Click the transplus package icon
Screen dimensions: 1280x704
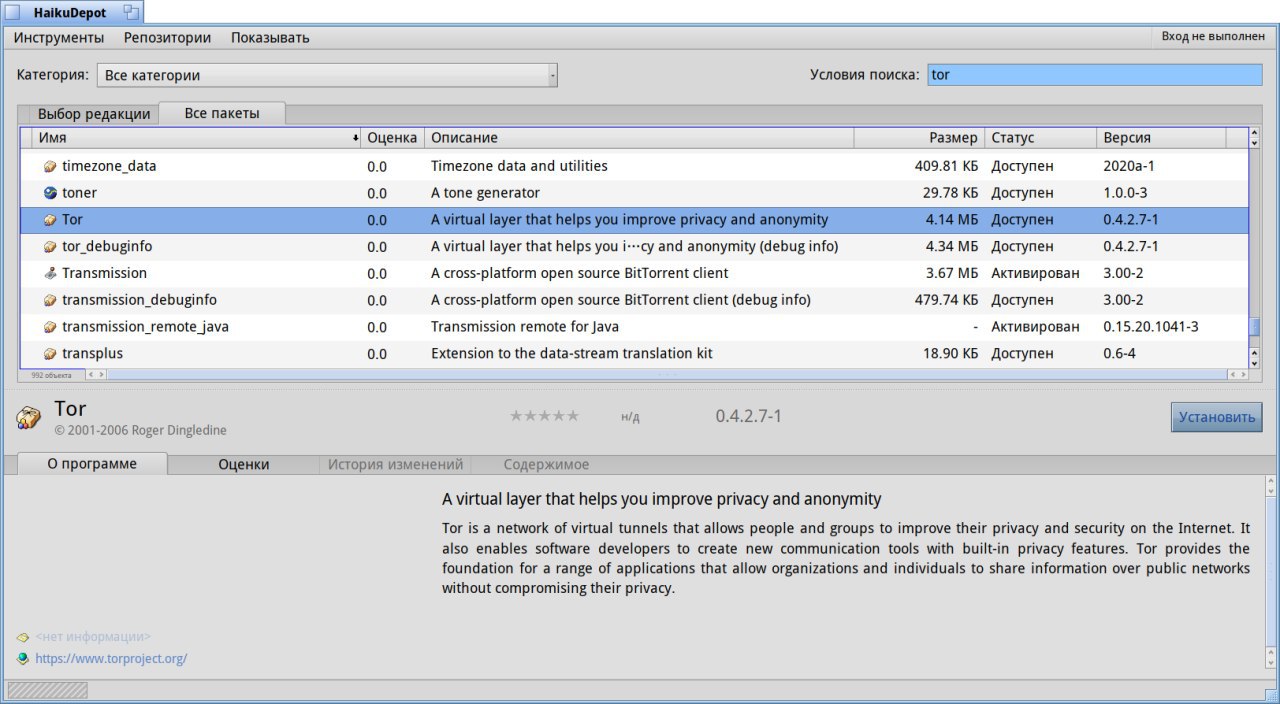pos(50,354)
